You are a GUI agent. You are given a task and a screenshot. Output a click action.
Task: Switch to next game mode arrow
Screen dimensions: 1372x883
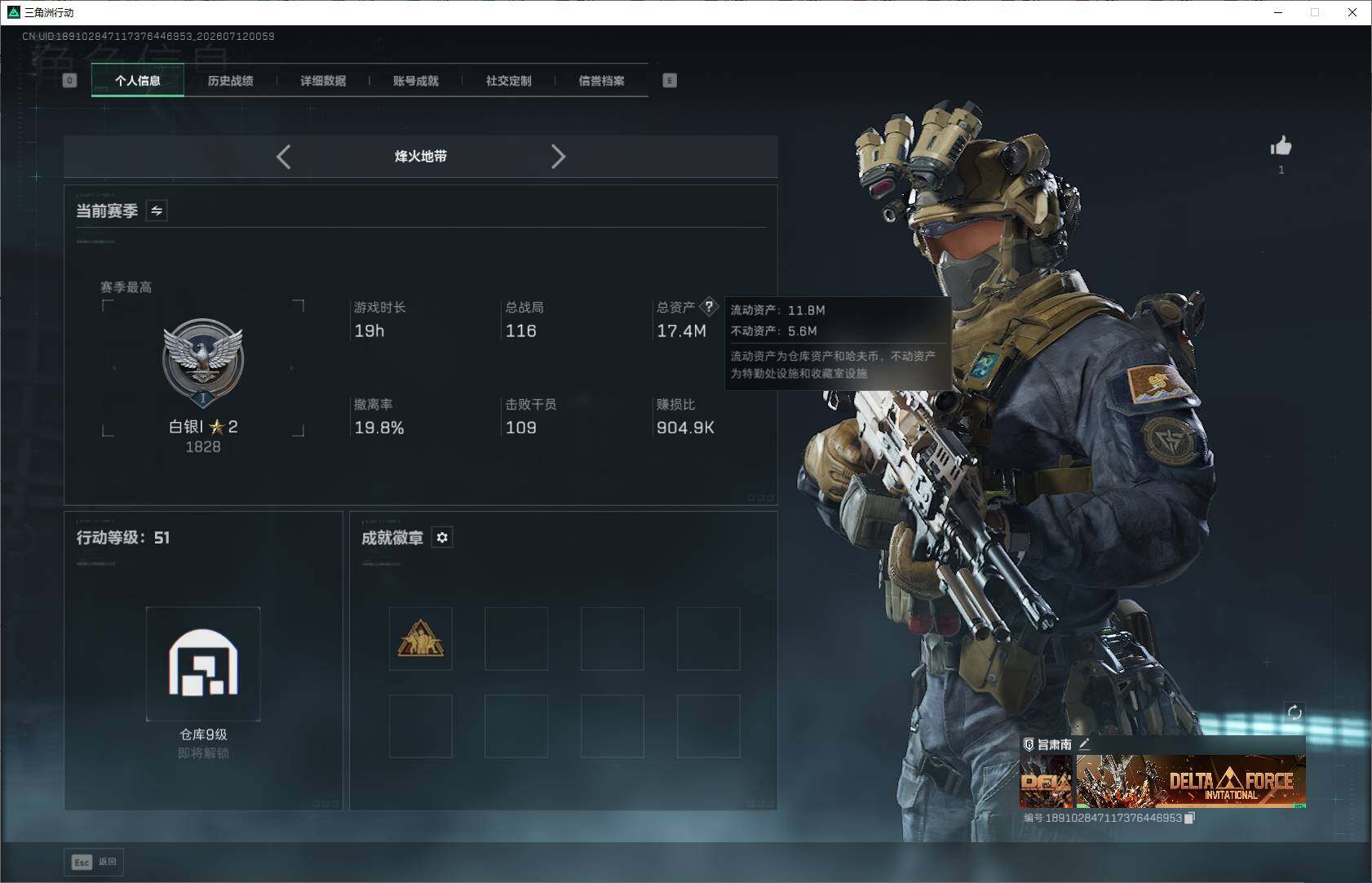pyautogui.click(x=558, y=157)
